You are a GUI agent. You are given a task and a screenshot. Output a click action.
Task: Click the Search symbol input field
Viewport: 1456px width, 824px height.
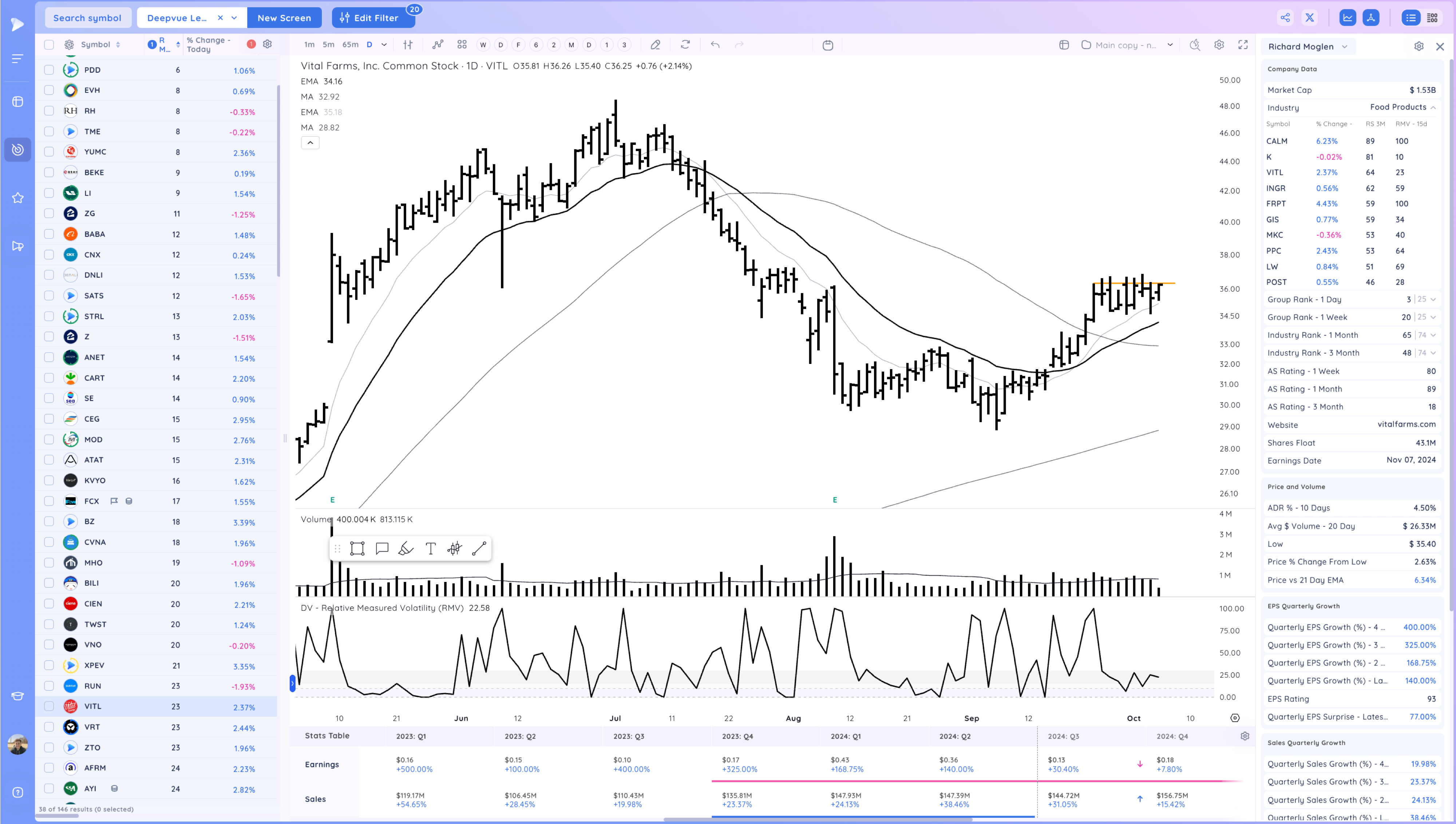click(x=88, y=17)
